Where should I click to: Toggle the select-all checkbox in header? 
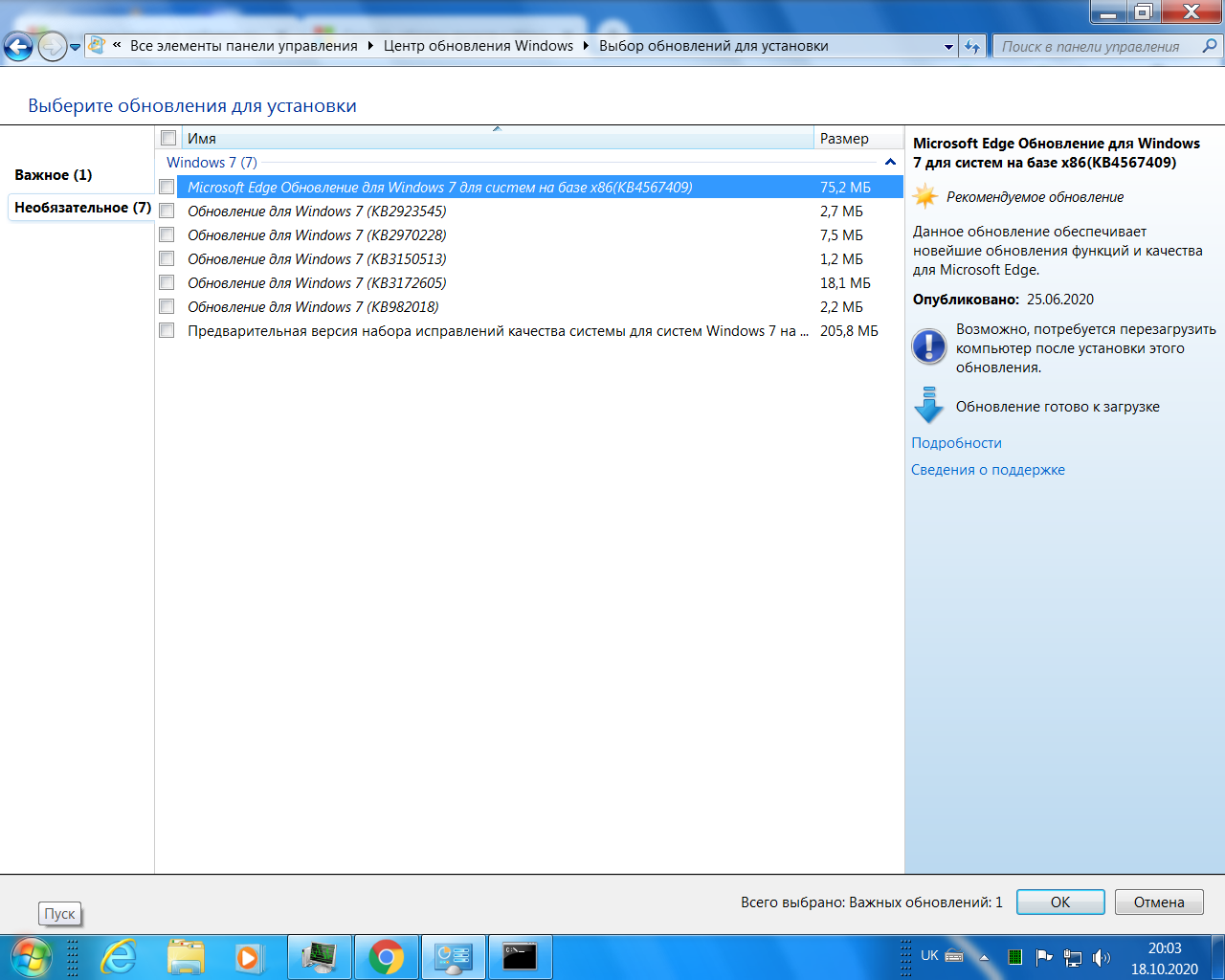[168, 138]
